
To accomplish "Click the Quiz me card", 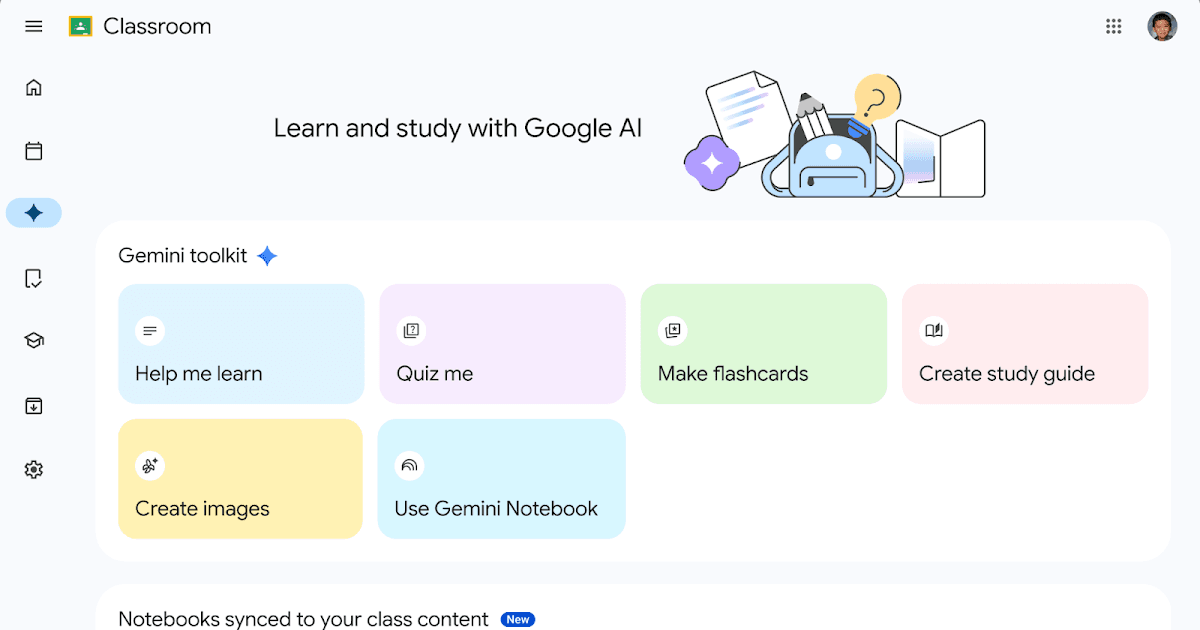I will point(502,344).
